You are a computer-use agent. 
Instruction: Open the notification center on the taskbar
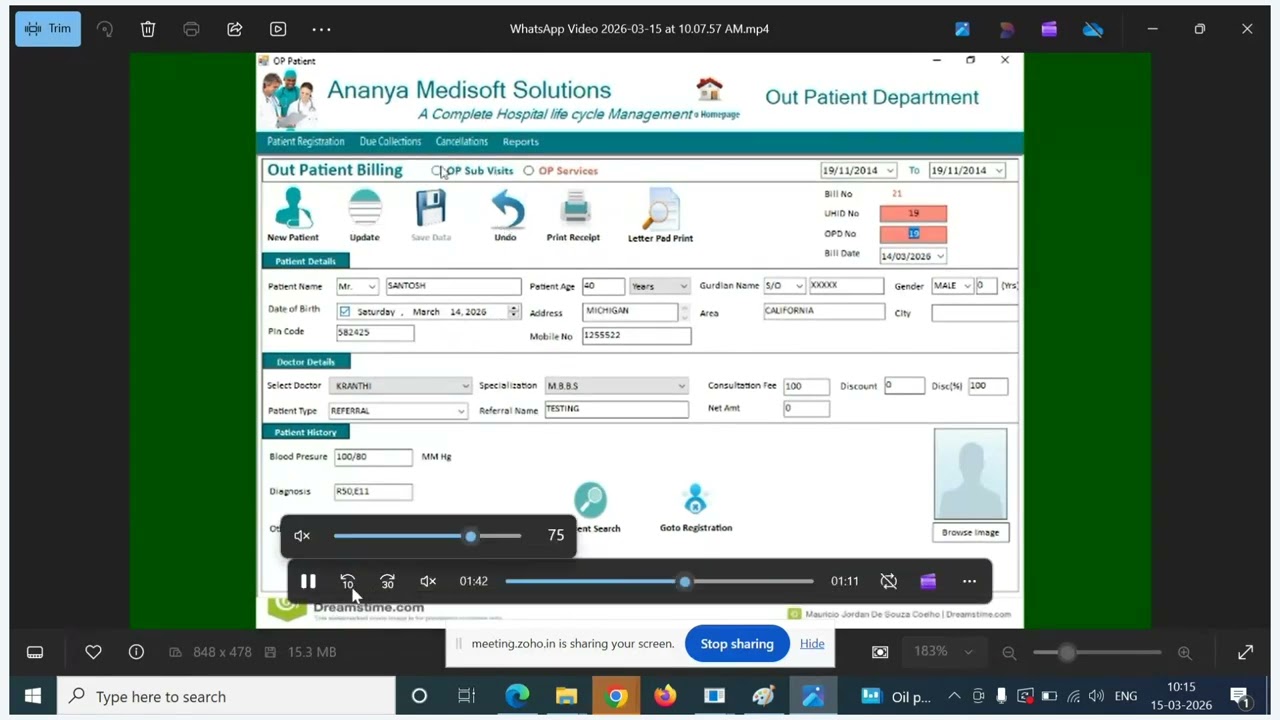click(x=1240, y=696)
